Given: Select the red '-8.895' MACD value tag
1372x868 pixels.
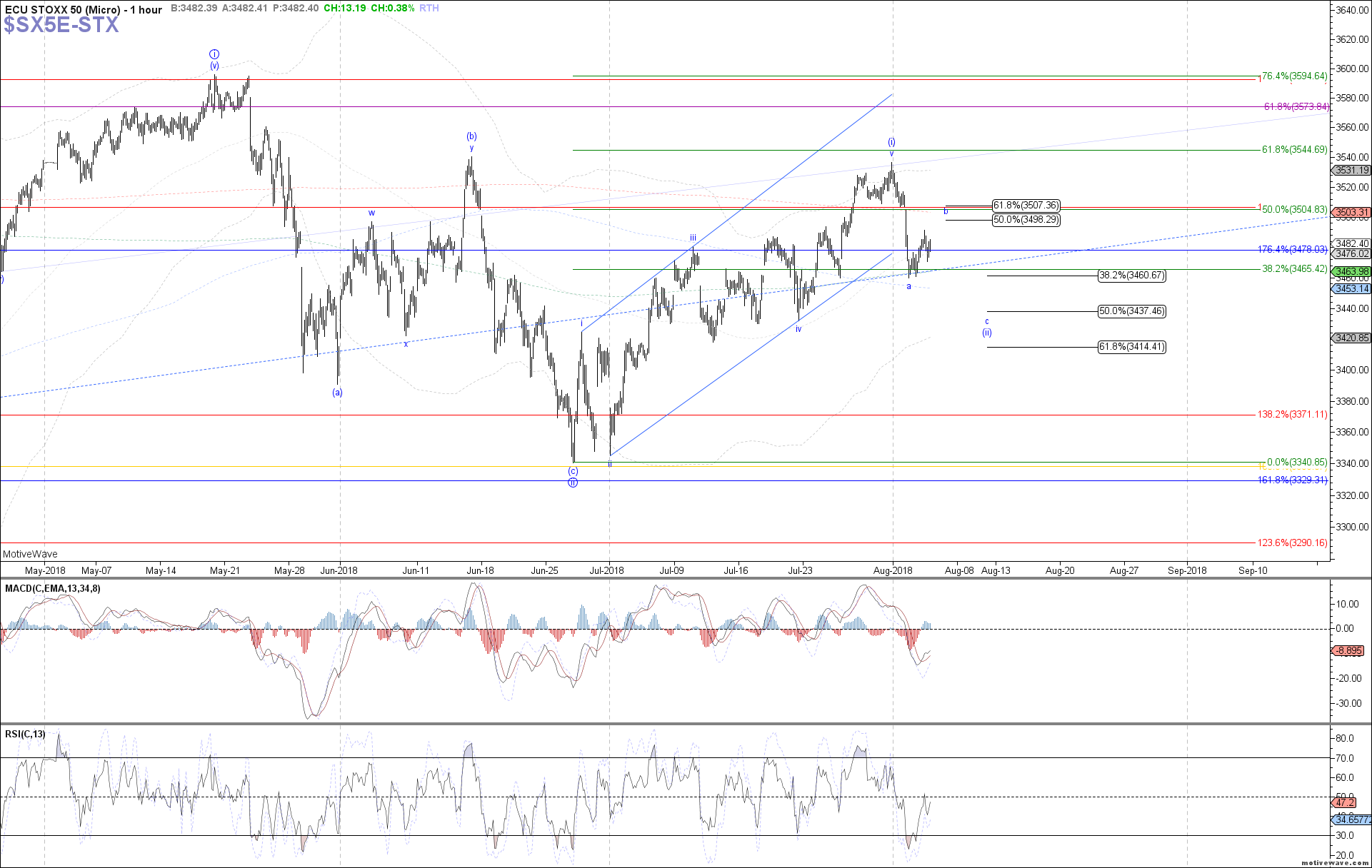Looking at the screenshot, I should pyautogui.click(x=1348, y=651).
